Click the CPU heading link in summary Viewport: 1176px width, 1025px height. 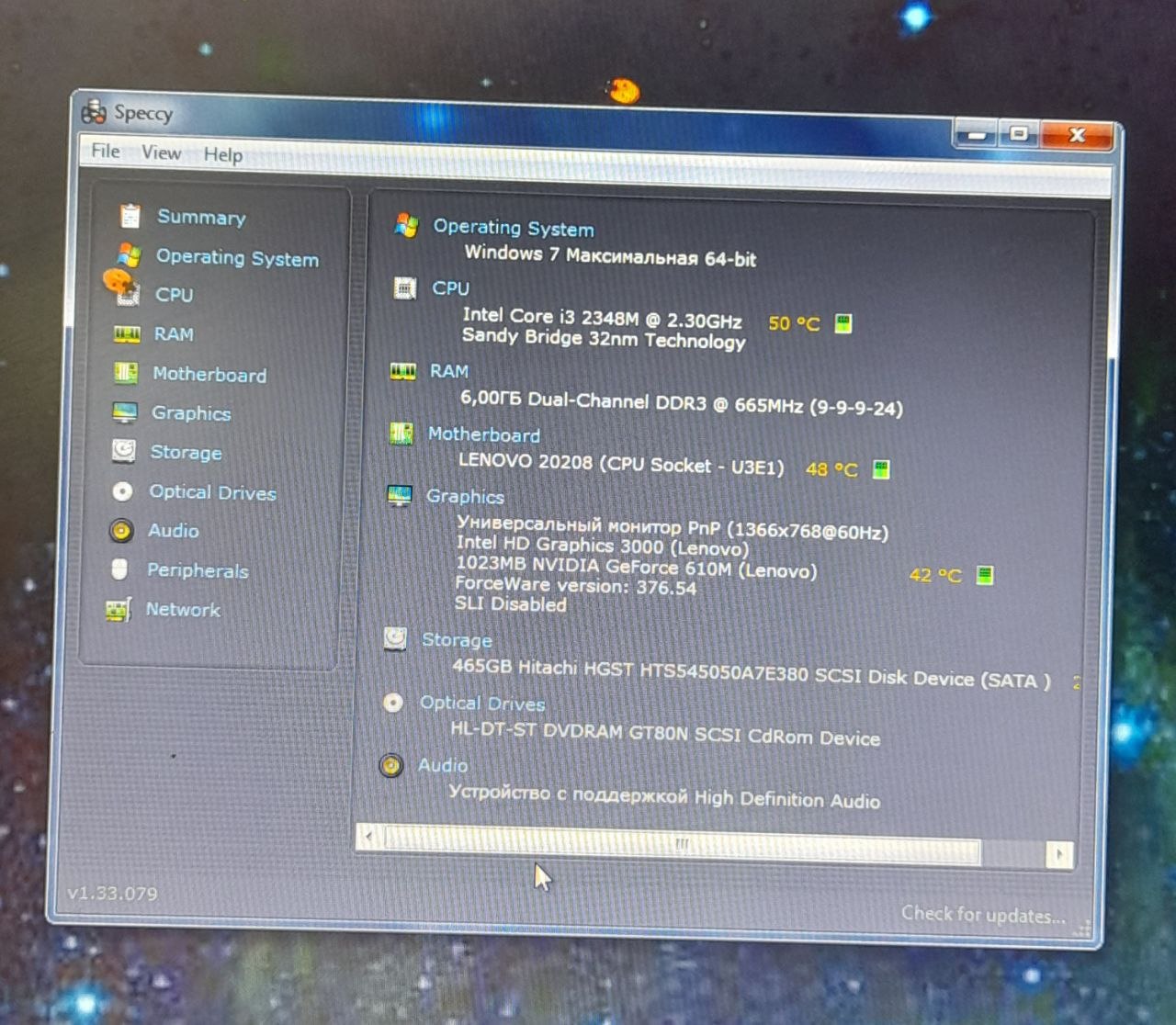pyautogui.click(x=450, y=288)
